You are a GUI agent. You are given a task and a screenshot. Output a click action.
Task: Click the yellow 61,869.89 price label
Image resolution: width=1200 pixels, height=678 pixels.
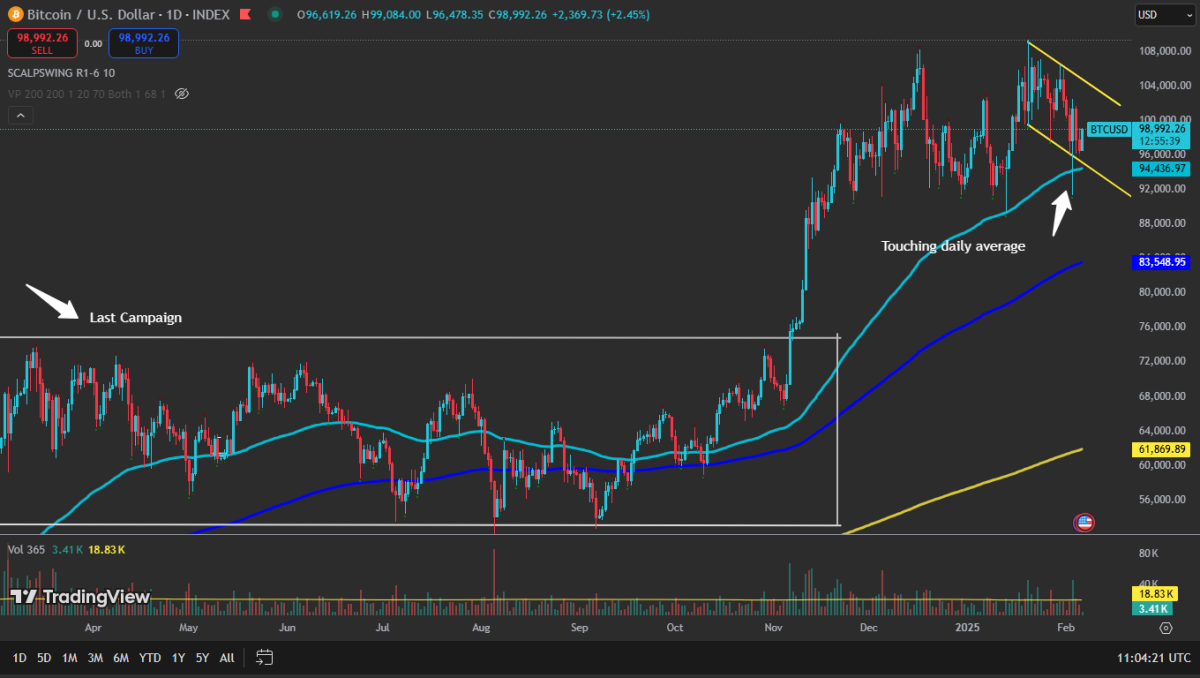1161,450
